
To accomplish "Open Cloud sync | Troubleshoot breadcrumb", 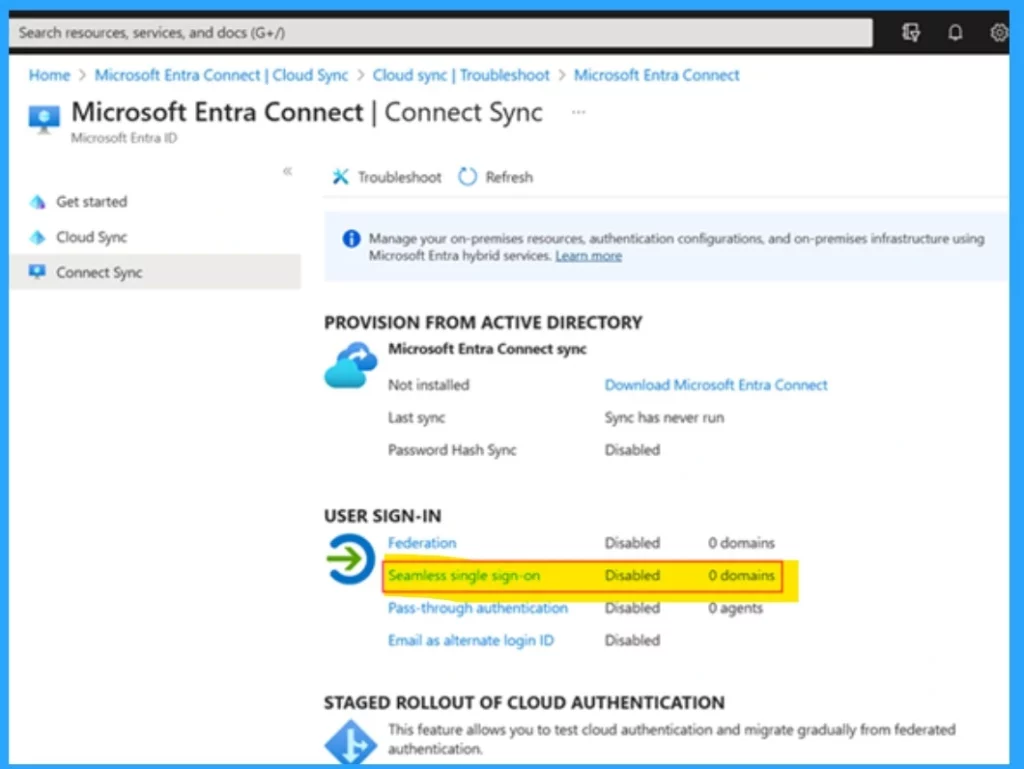I will (x=461, y=75).
